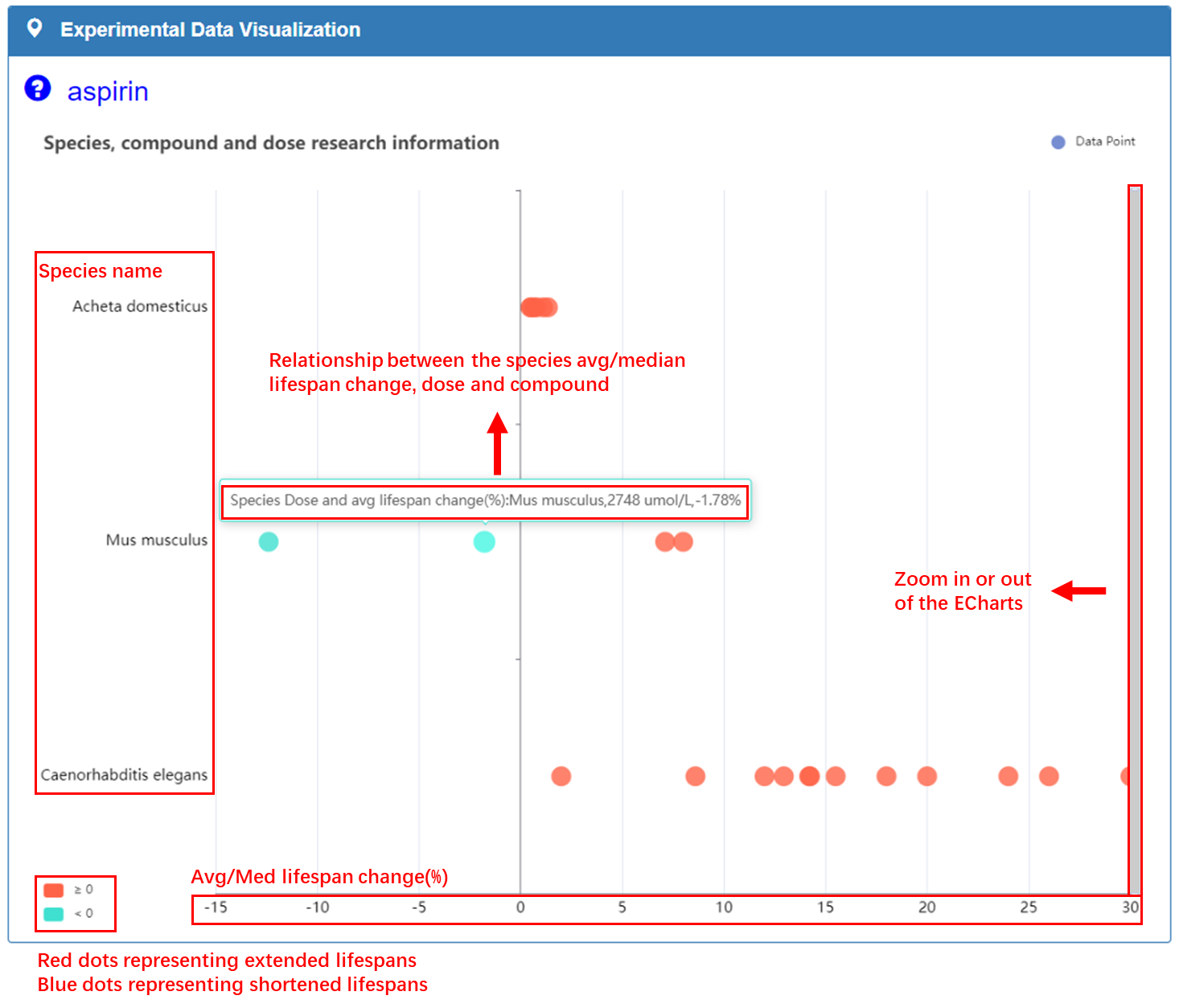Click the Caenorhabditis elegans dot near 2%
The height and width of the screenshot is (1008, 1179).
(x=561, y=776)
